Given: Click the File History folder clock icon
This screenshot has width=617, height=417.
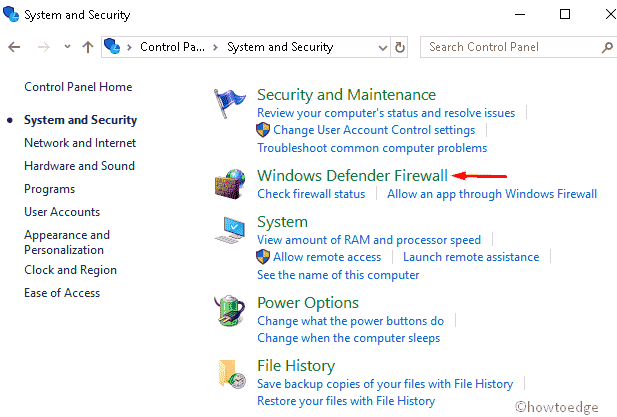Looking at the screenshot, I should point(232,375).
